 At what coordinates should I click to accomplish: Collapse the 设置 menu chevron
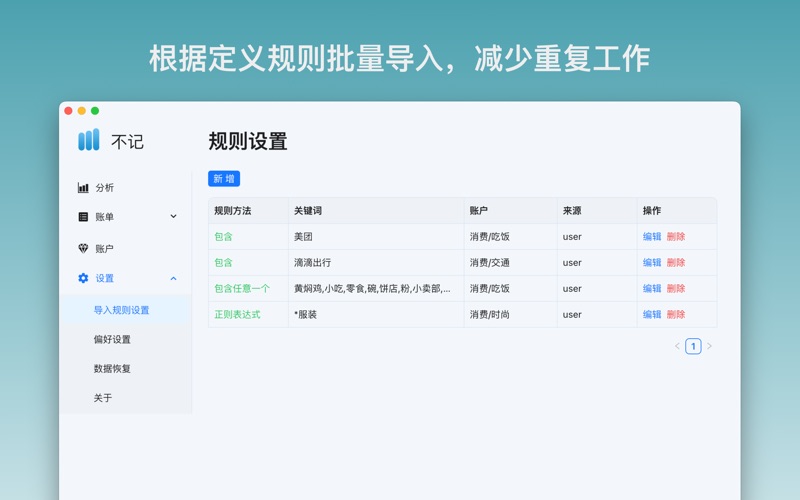click(173, 278)
